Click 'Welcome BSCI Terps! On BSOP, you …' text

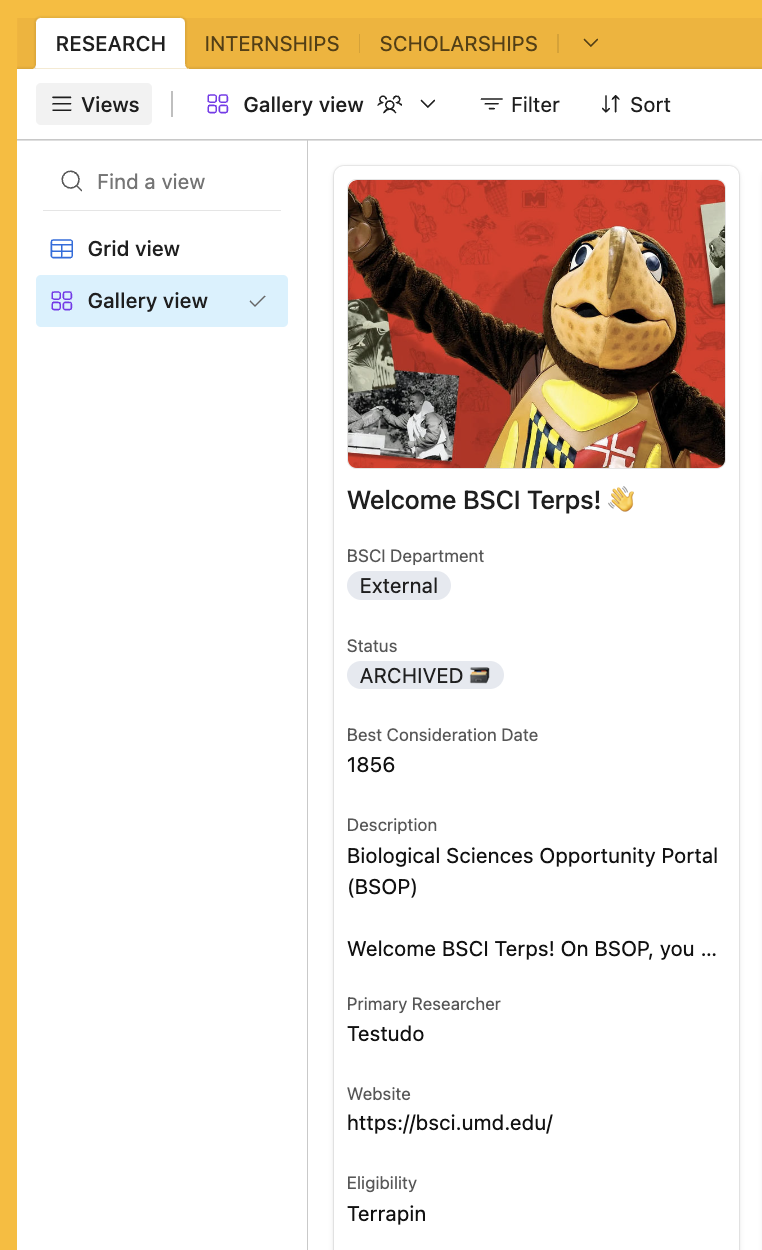532,949
